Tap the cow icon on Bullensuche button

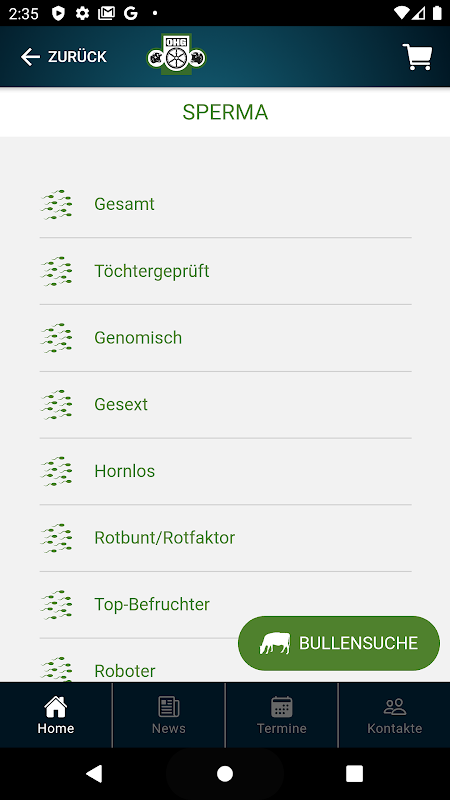274,643
